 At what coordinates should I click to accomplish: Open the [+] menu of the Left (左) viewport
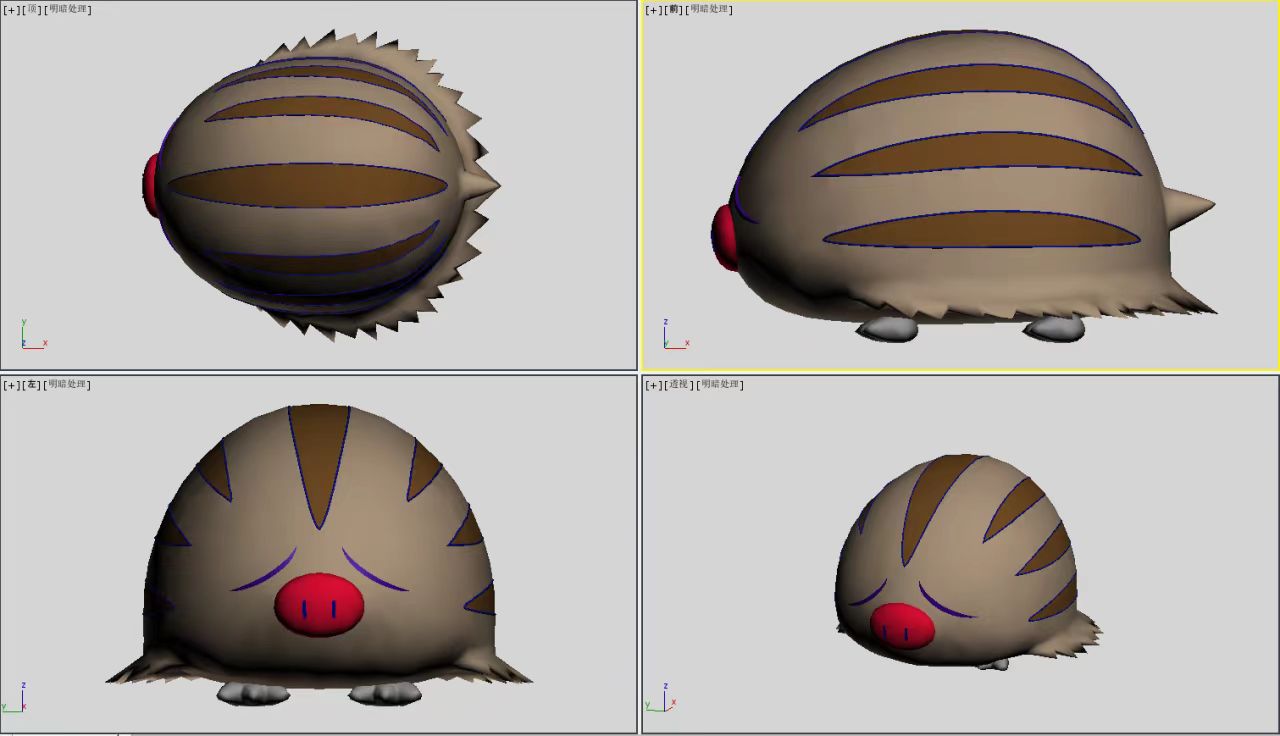pos(11,384)
